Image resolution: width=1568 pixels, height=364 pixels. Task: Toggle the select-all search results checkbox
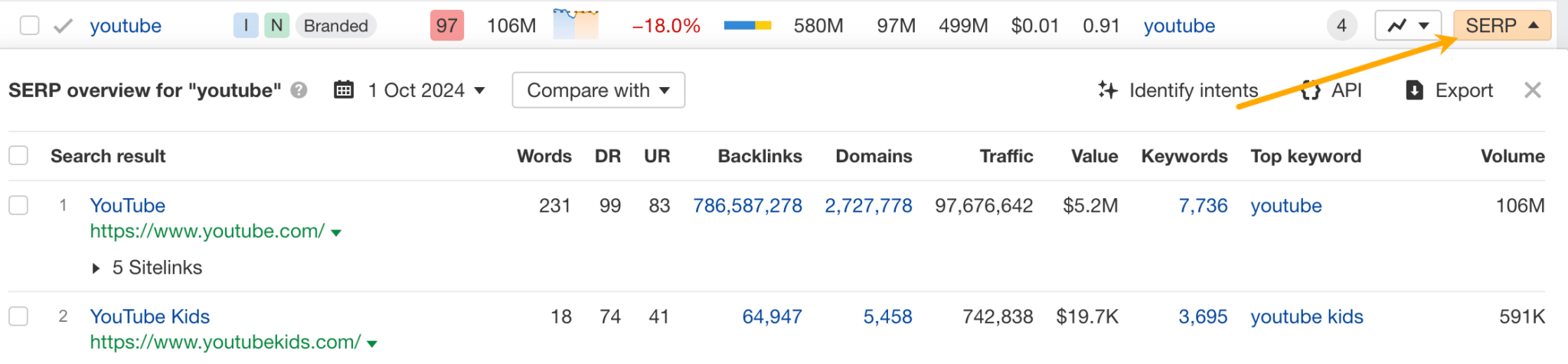pos(18,156)
